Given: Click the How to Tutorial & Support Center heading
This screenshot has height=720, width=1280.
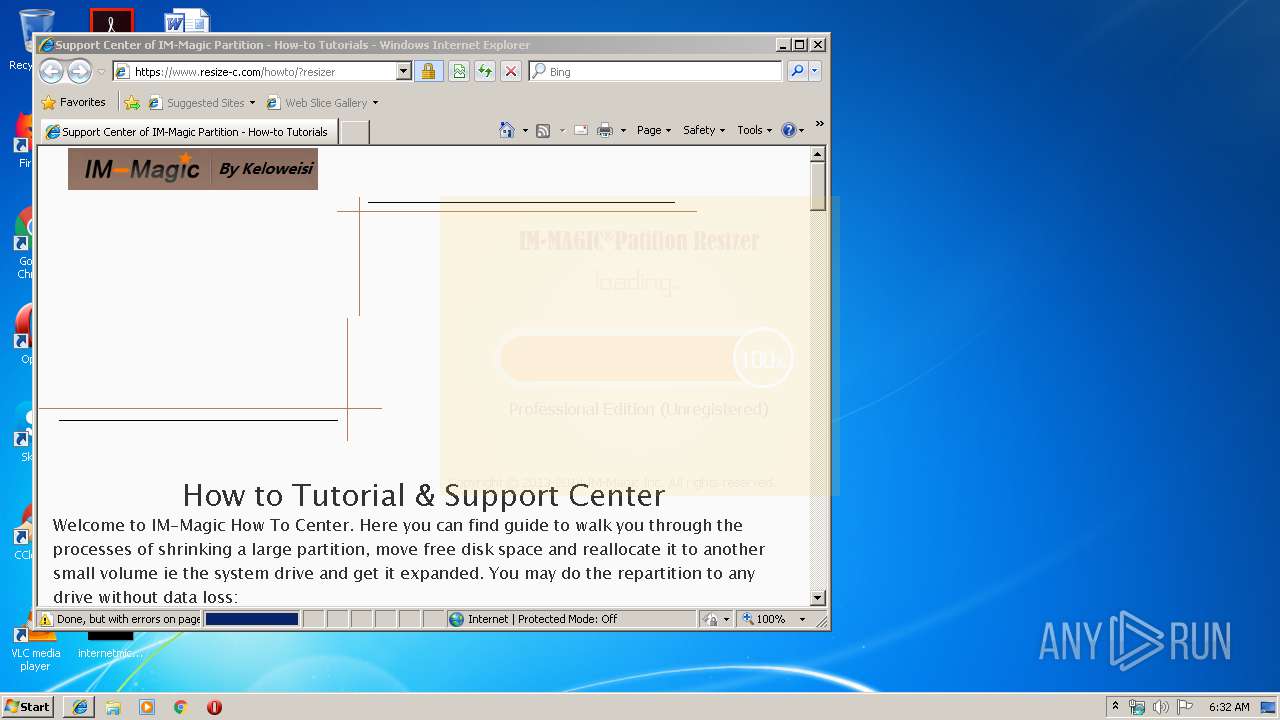Looking at the screenshot, I should tap(424, 495).
